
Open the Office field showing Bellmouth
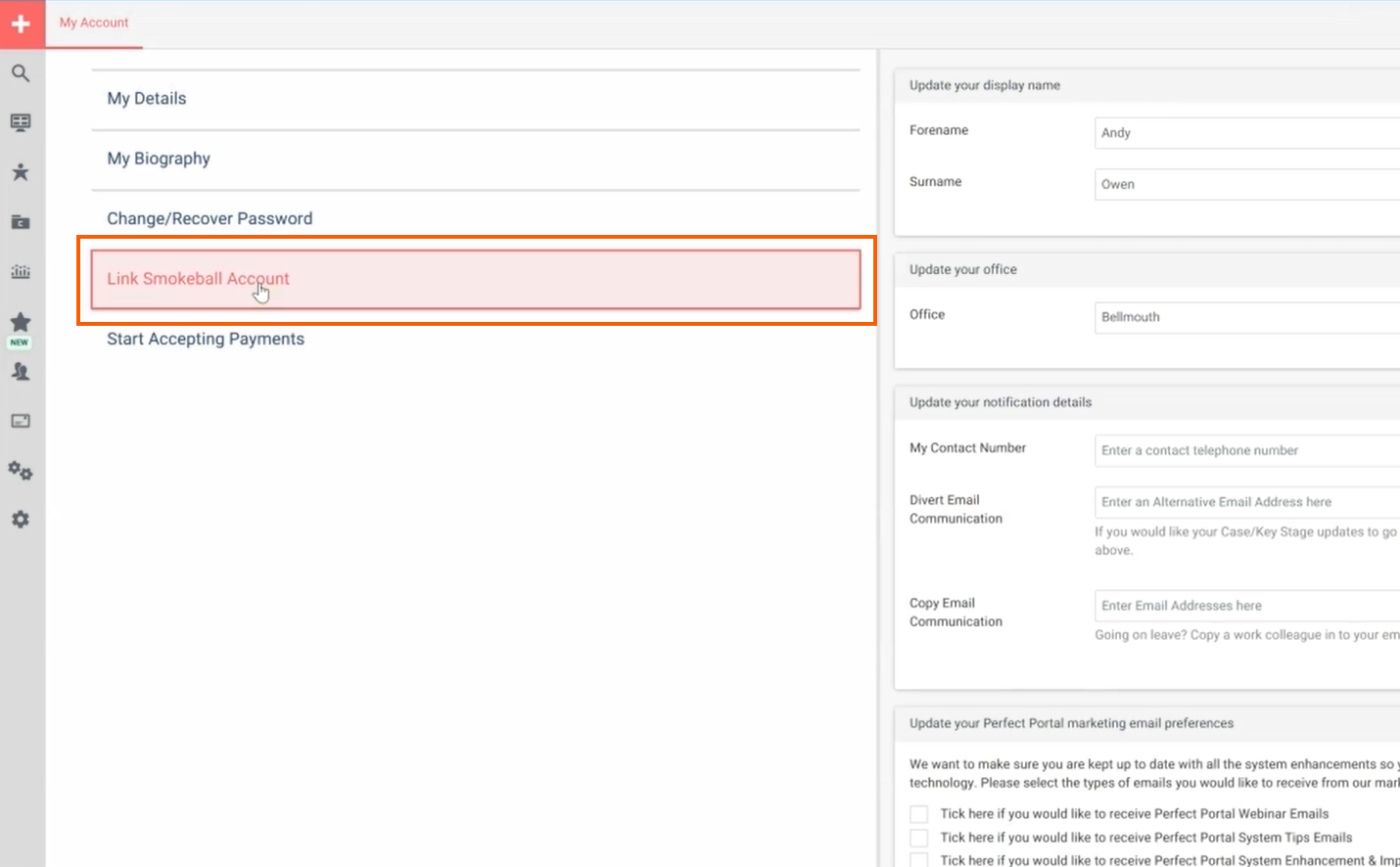point(1245,317)
